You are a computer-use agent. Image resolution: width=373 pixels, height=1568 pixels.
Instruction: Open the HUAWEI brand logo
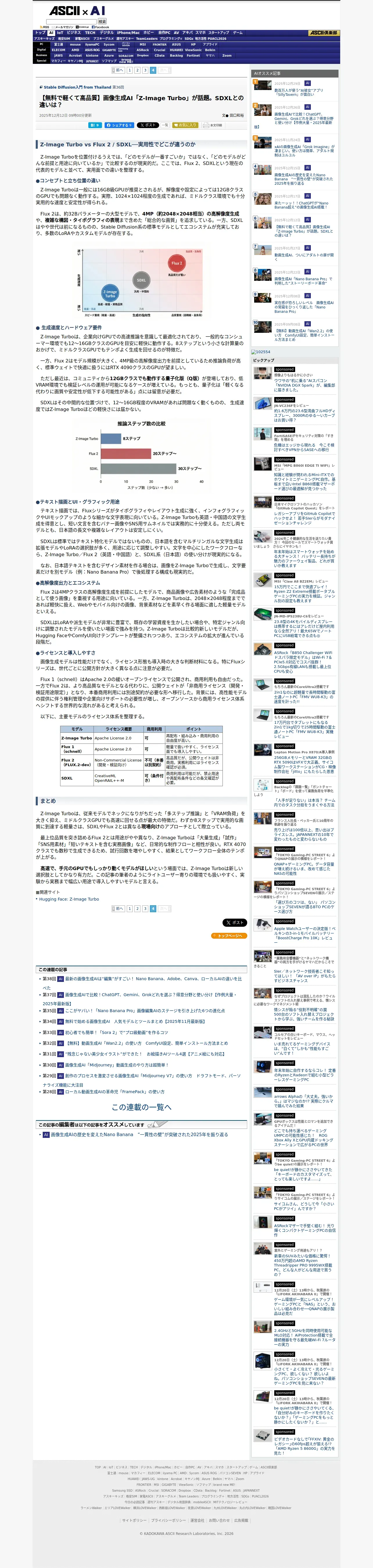click(176, 50)
